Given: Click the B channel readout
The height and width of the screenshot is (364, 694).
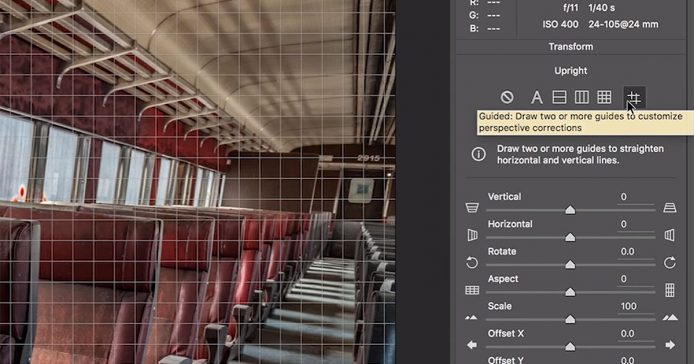Looking at the screenshot, I should (485, 28).
